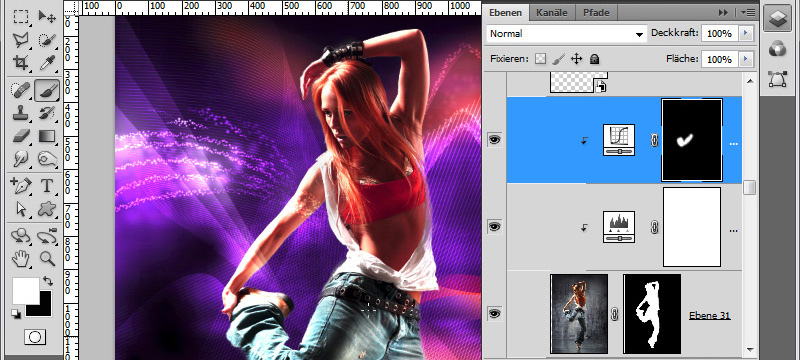Open the Fläche slider arrow
Screen dimensions: 800x360
coord(746,59)
